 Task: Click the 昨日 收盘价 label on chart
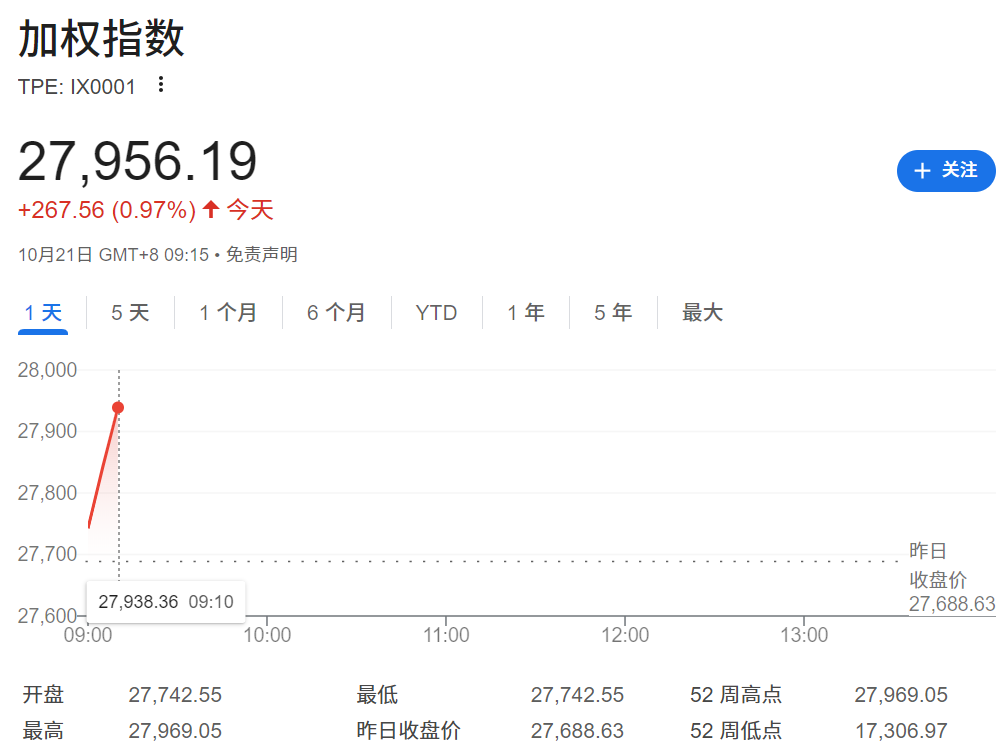coord(937,566)
